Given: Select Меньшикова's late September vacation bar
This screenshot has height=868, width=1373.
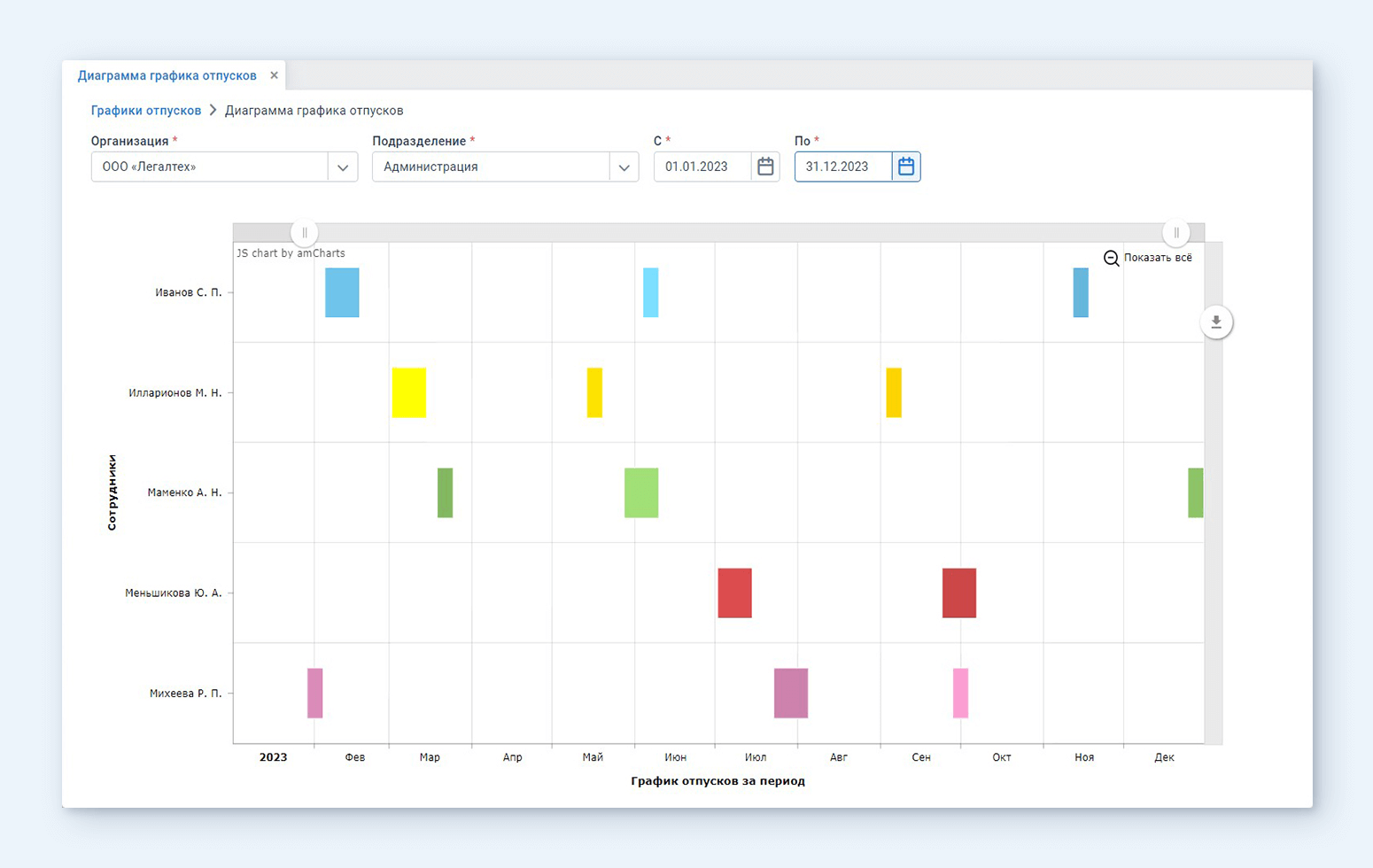Looking at the screenshot, I should (959, 593).
